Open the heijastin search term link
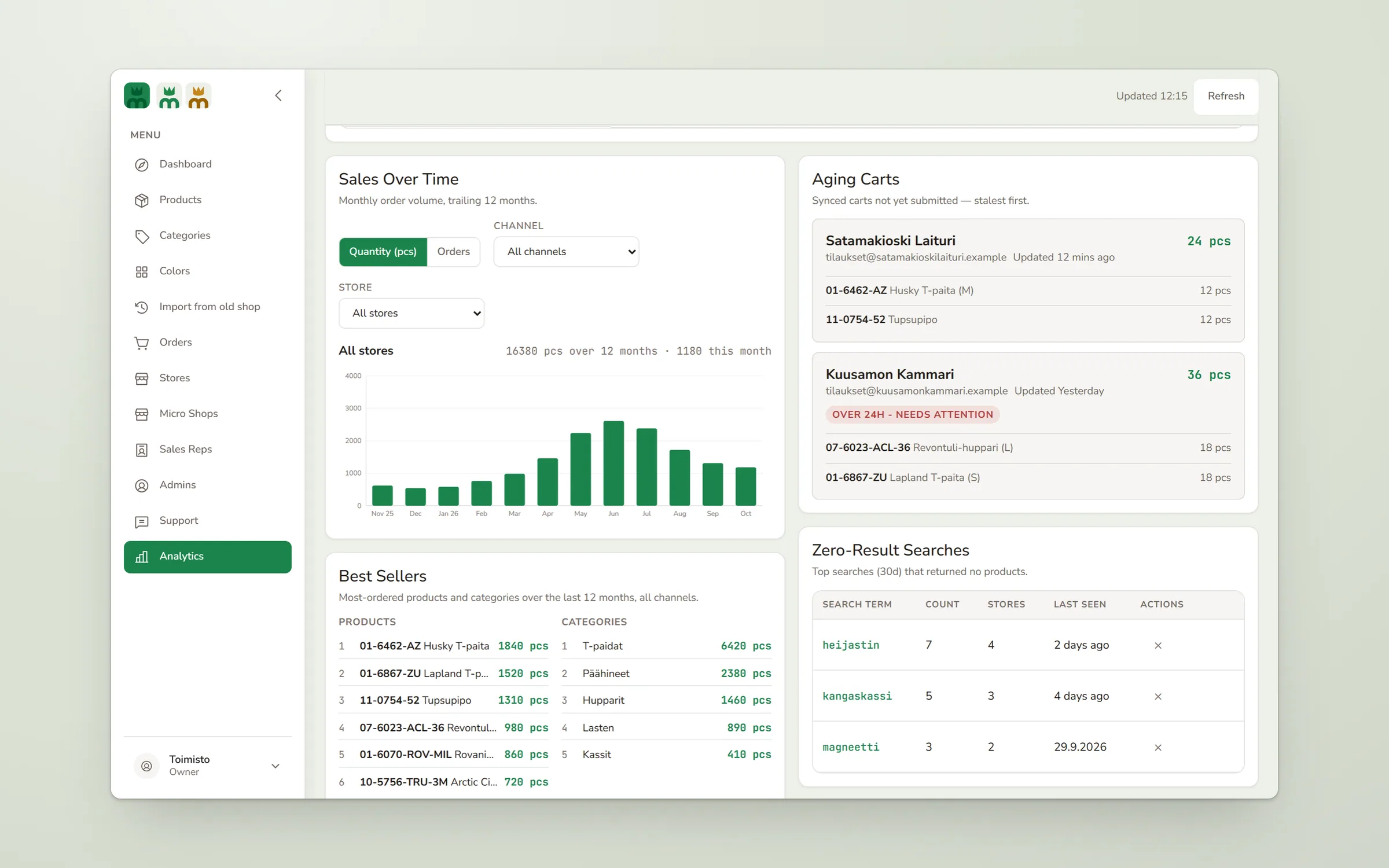 [x=851, y=645]
